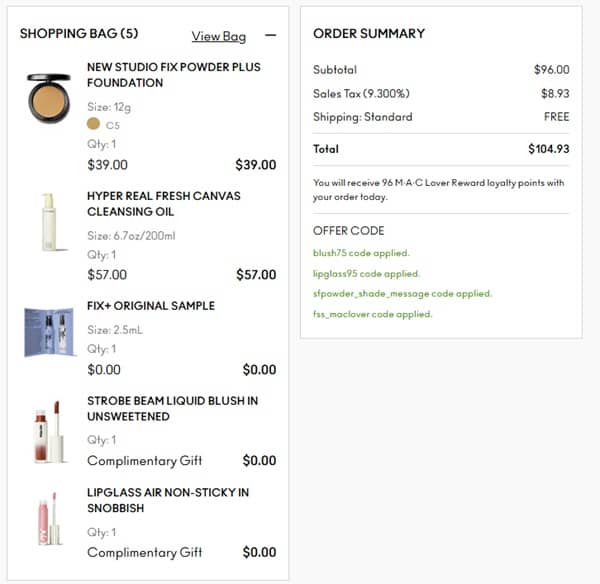This screenshot has width=600, height=584.
Task: Click the Offer Code heading
Action: pyautogui.click(x=348, y=231)
